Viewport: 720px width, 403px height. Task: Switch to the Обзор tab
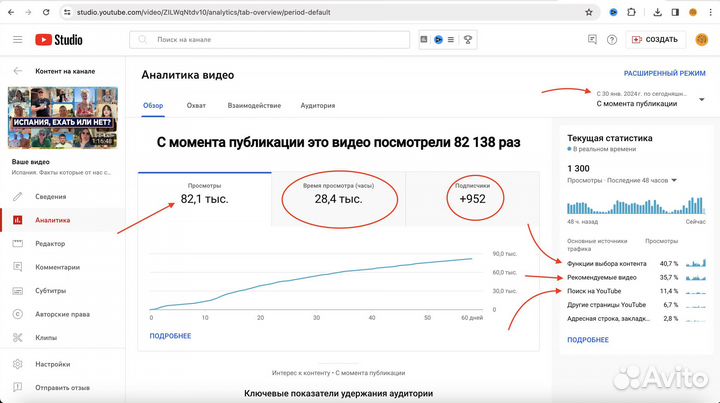click(153, 106)
